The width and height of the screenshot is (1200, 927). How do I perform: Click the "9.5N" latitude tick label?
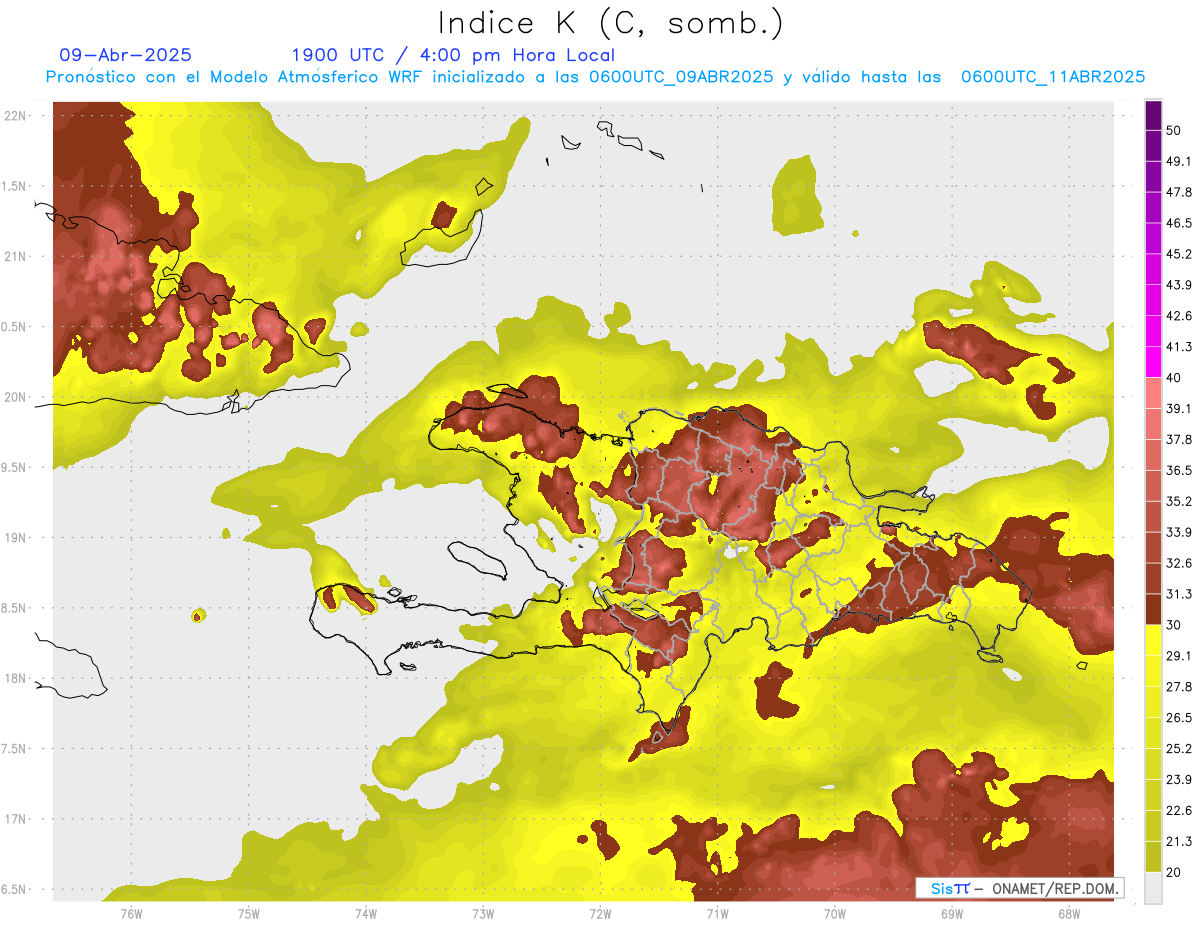(13, 468)
